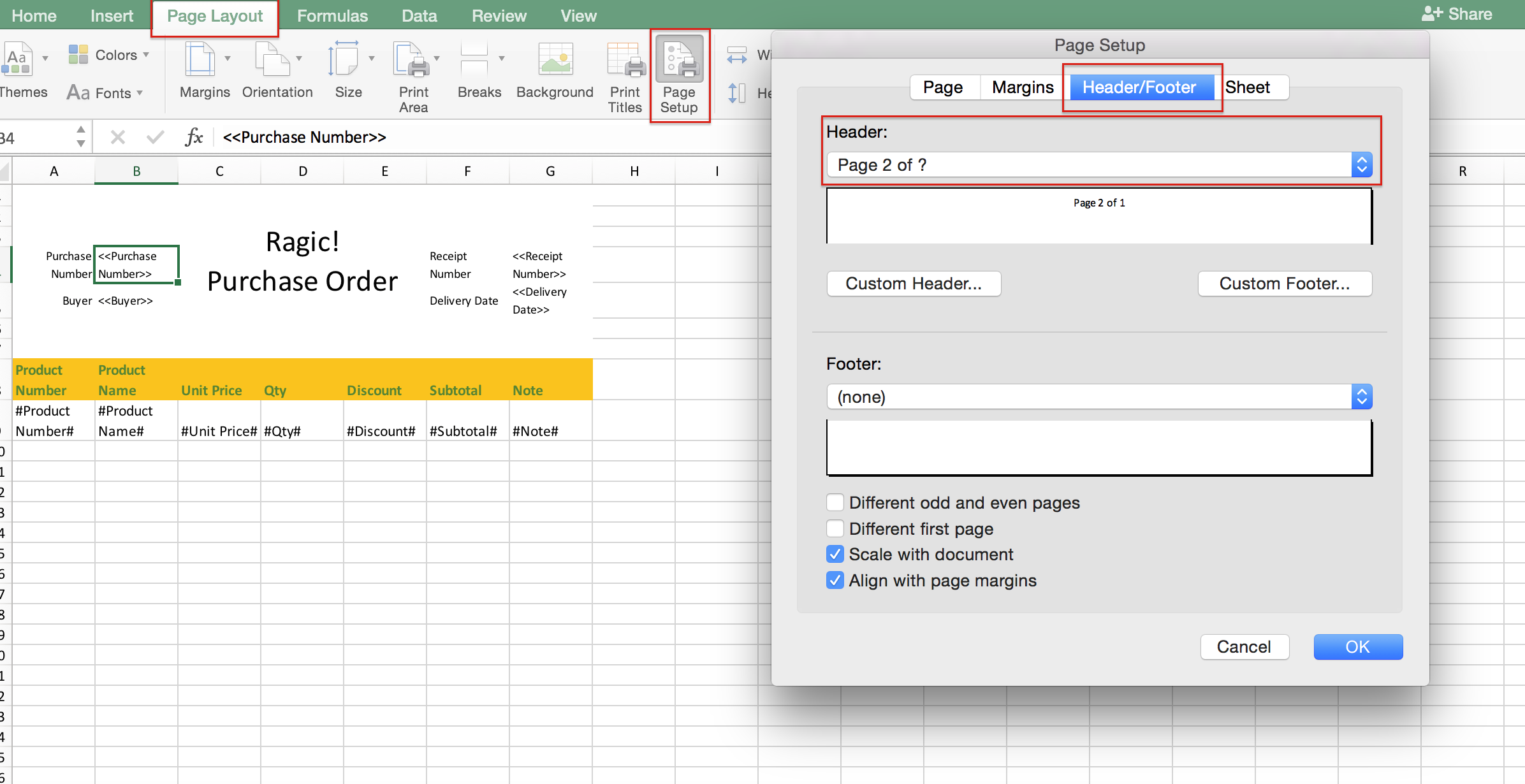Click the Custom Footer... button

tap(1285, 283)
